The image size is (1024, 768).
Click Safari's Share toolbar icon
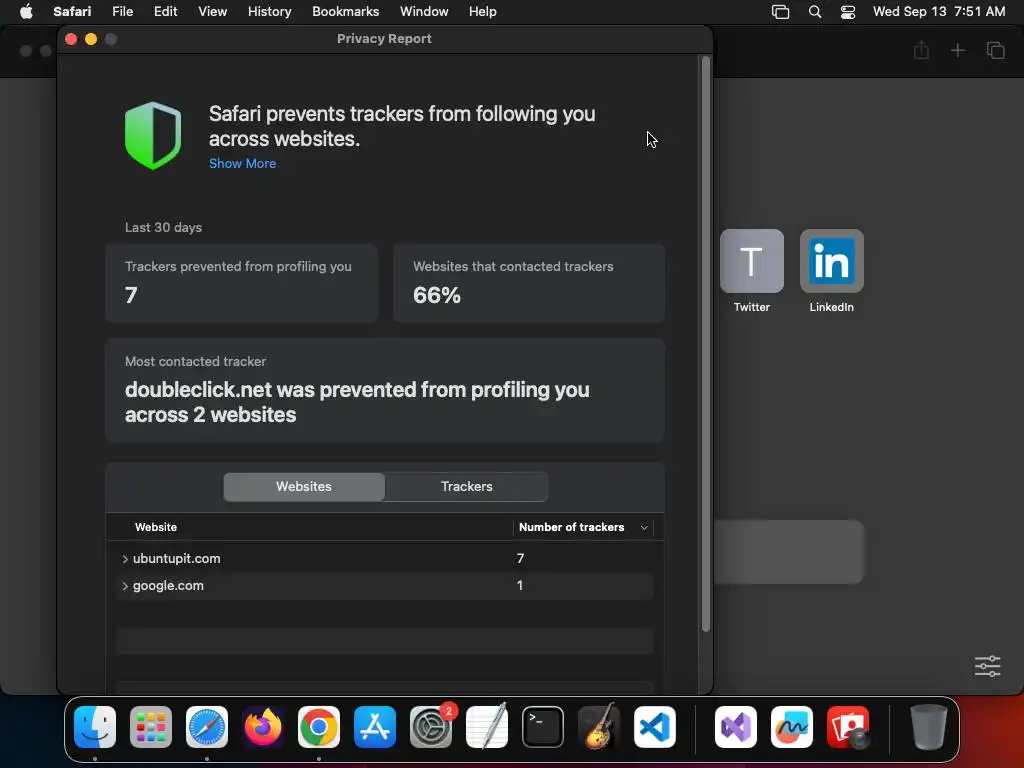pos(921,50)
